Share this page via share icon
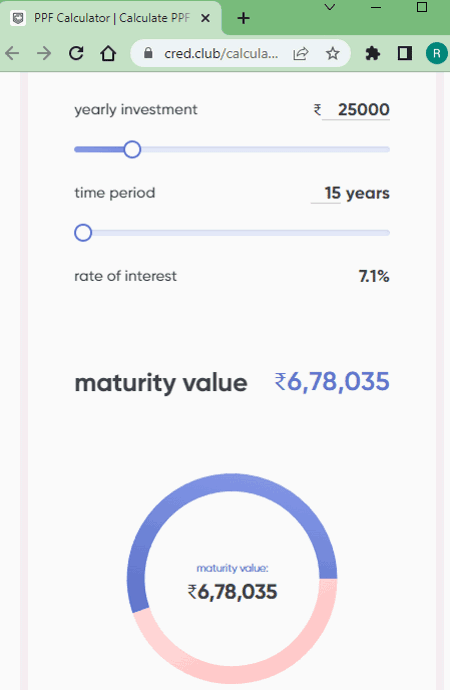The height and width of the screenshot is (690, 450). (301, 54)
